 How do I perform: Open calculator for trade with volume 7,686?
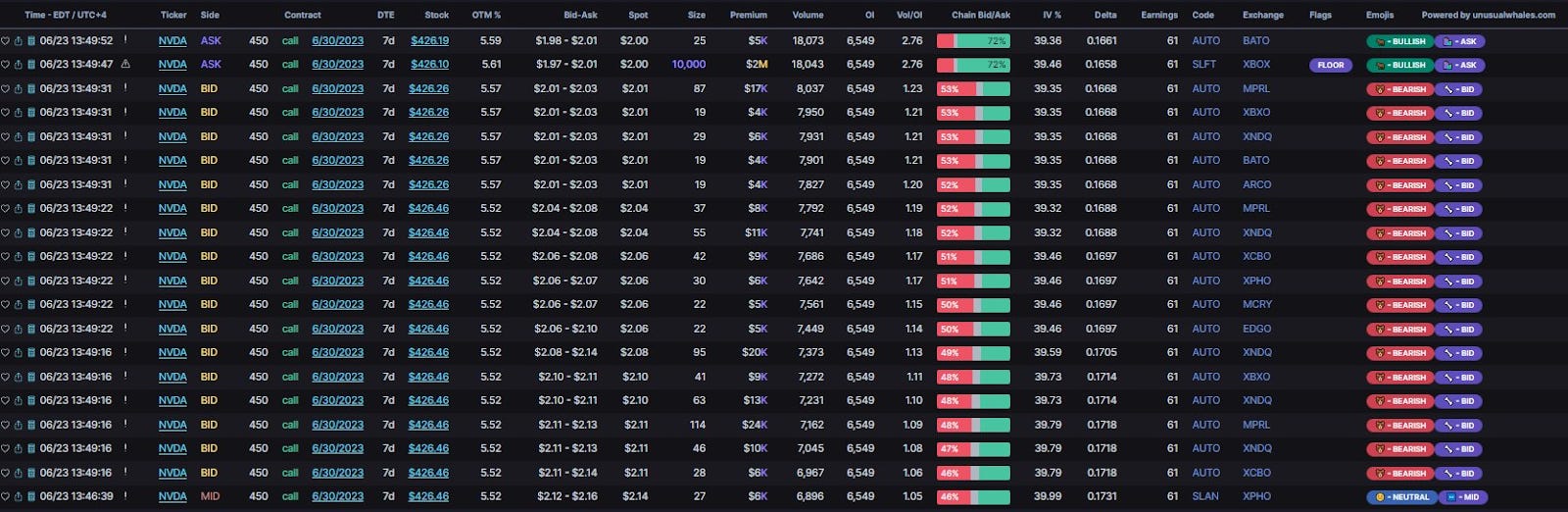[x=30, y=257]
